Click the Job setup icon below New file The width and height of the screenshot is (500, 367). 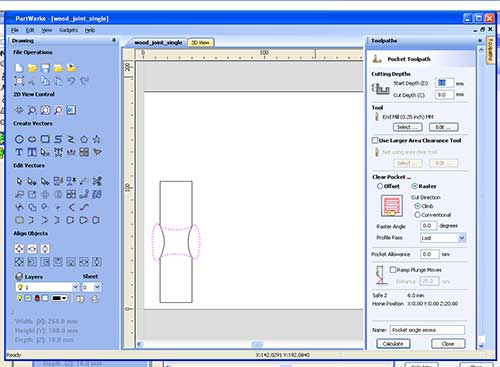(19, 81)
